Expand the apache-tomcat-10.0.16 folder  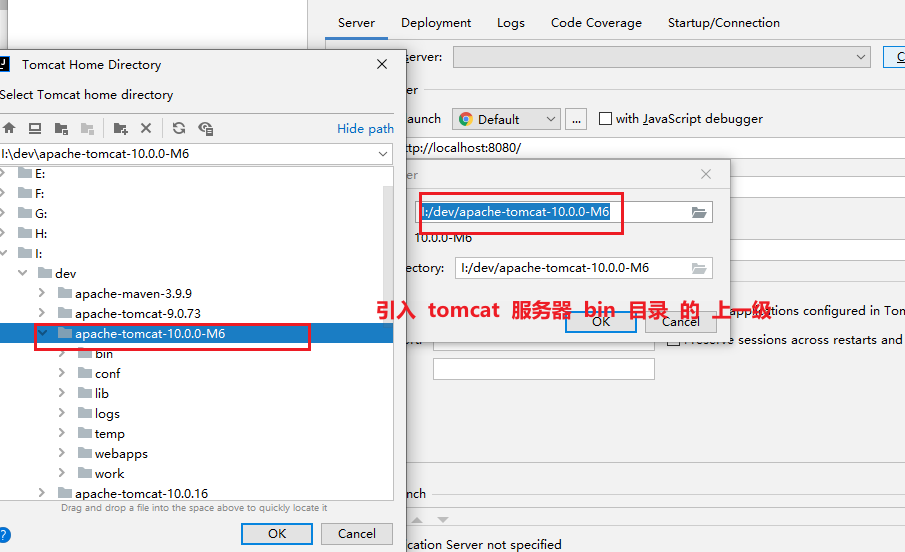42,493
